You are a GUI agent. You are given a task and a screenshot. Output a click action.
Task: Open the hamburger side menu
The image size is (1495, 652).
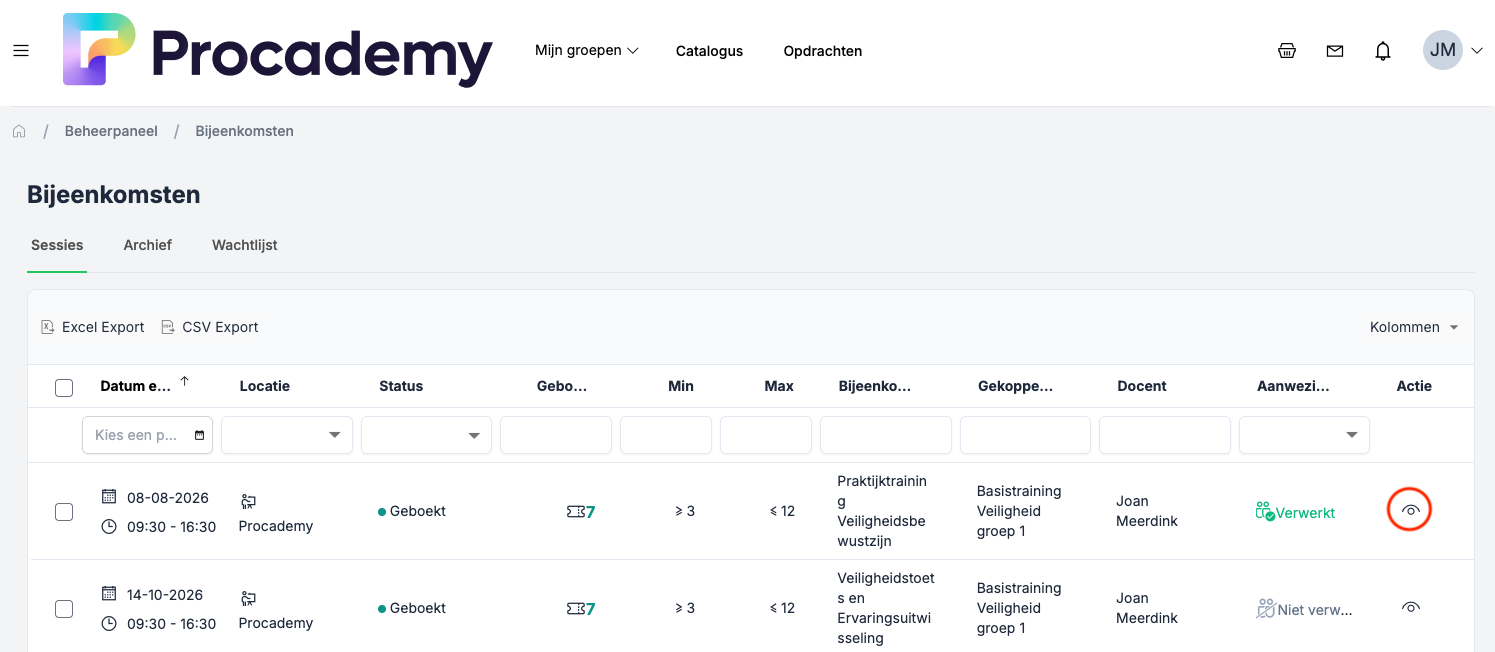point(21,51)
